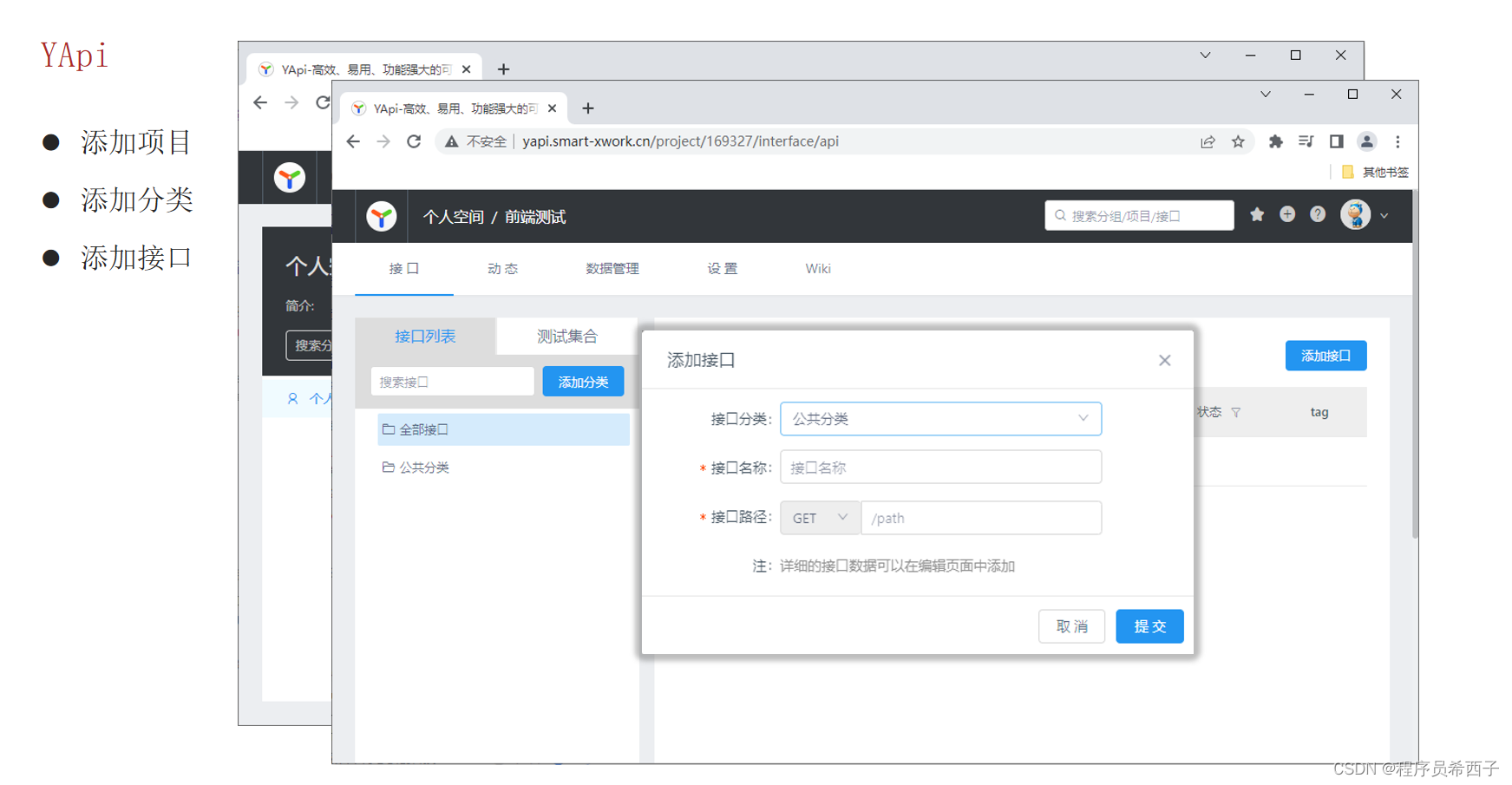This screenshot has height=785, width=1512.
Task: Focus the 接口名称 input field
Action: (941, 468)
